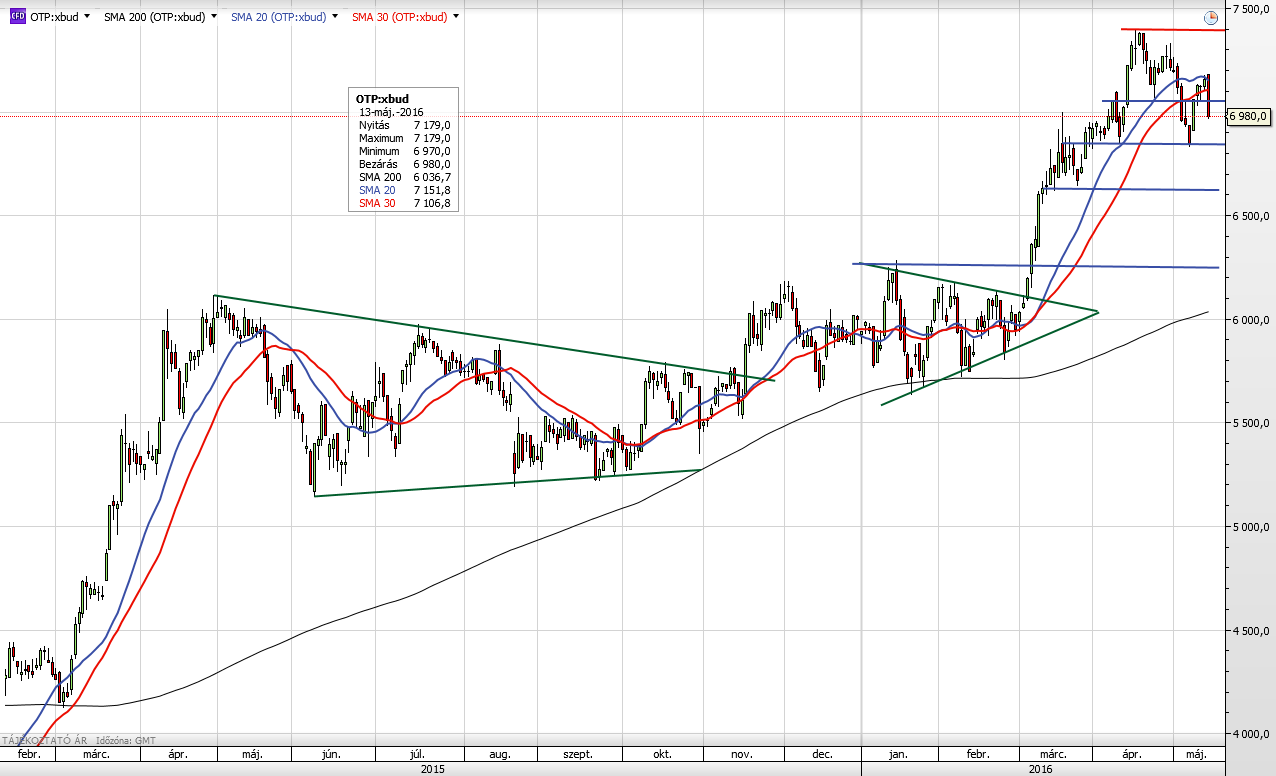Click the 6 000,0 price axis label
Screen dimensions: 1276x776
tap(1252, 320)
